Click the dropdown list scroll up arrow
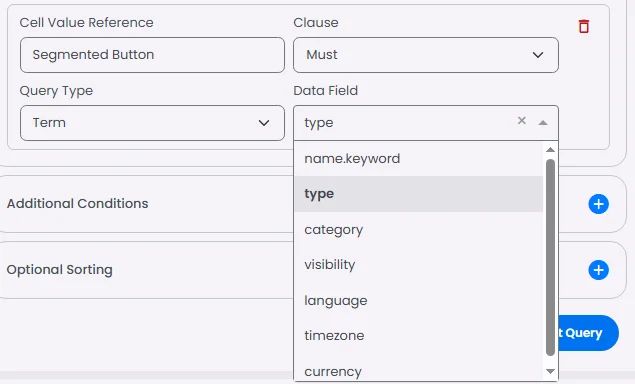 pos(550,150)
